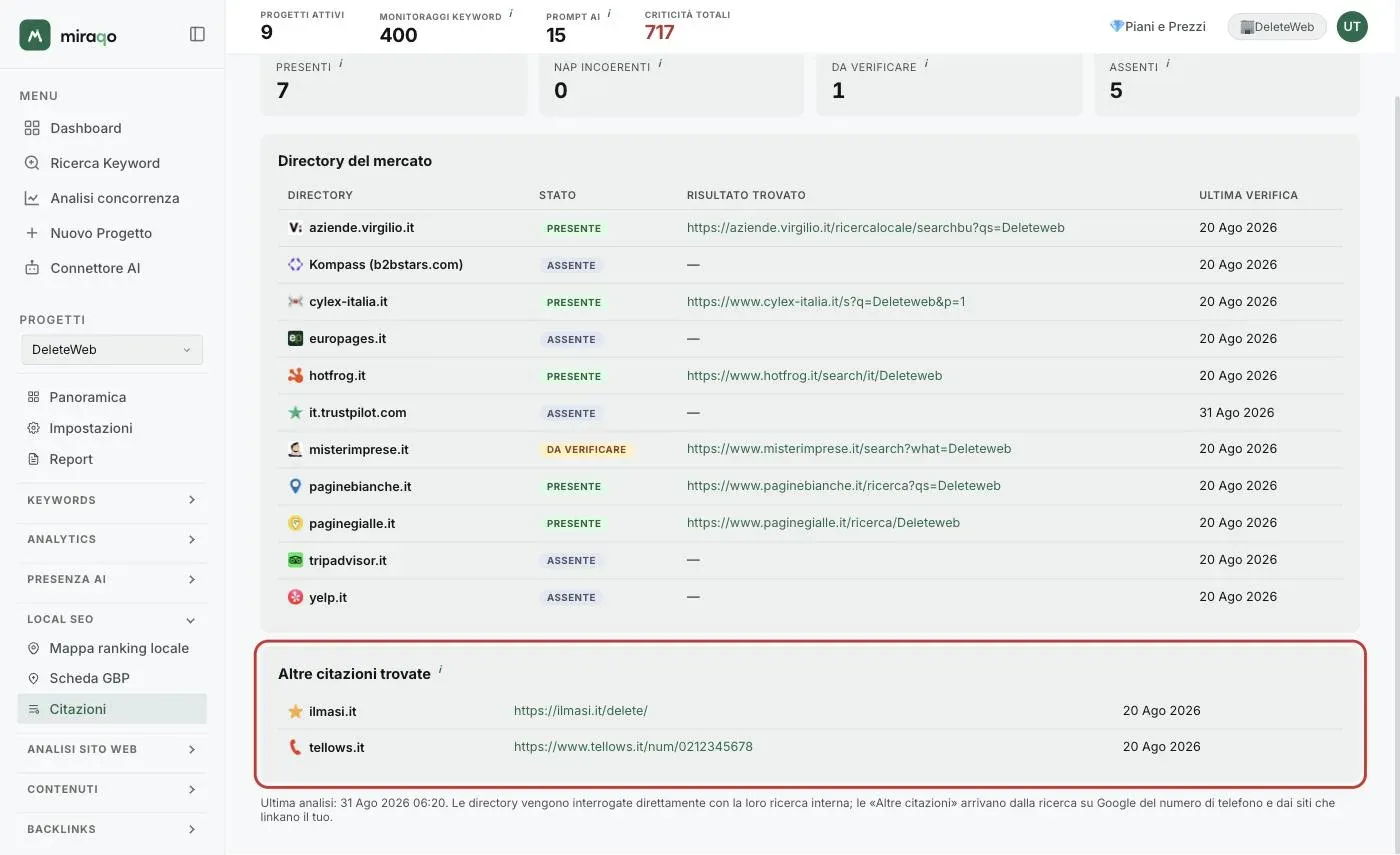This screenshot has height=855, width=1400.
Task: Click the tripadvisor.it favicon
Action: (x=295, y=561)
